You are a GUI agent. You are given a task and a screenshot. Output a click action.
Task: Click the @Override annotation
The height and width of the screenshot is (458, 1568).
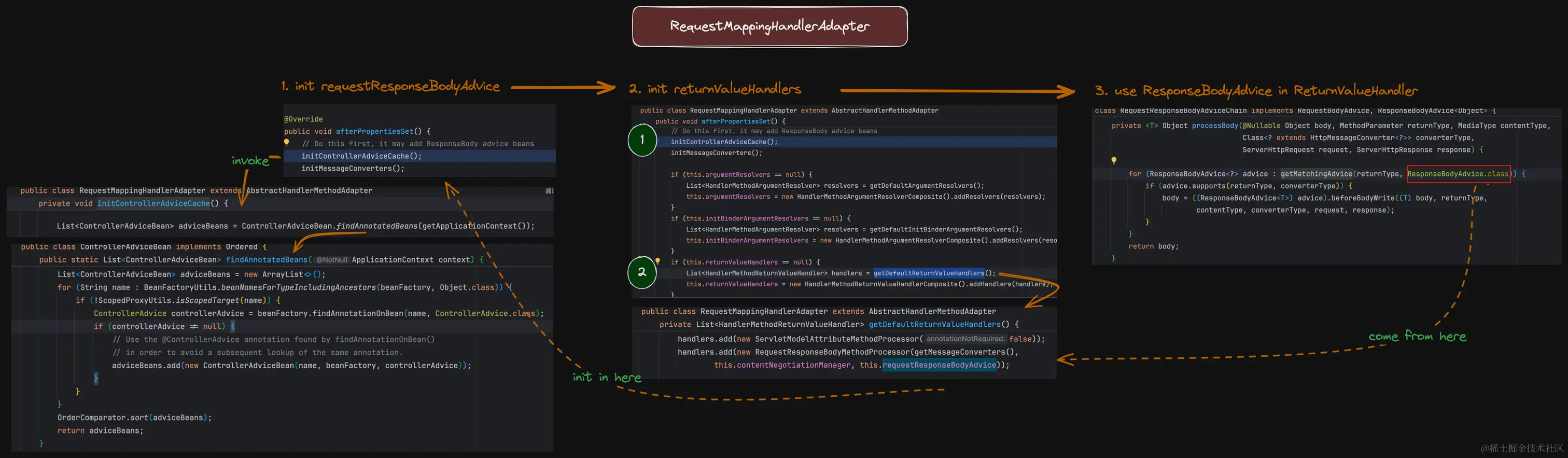pyautogui.click(x=303, y=119)
